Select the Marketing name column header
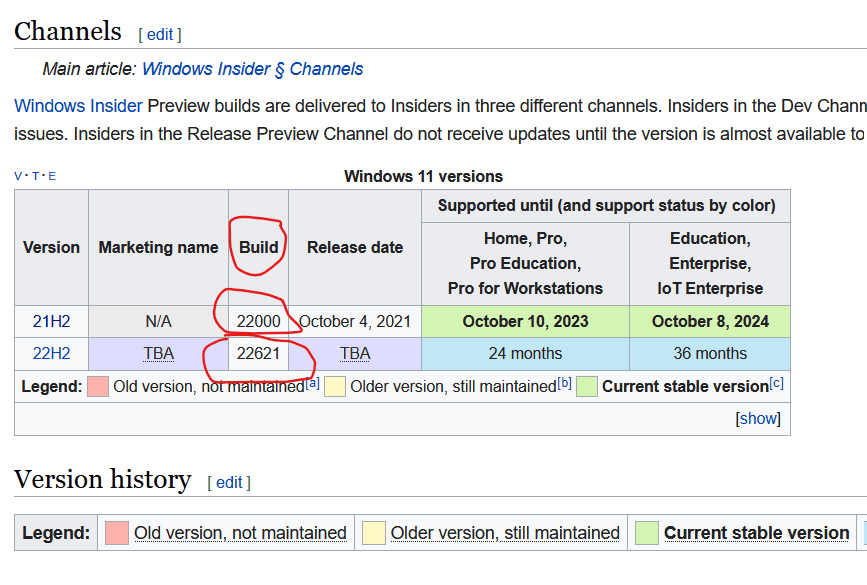The width and height of the screenshot is (867, 585). coord(159,247)
